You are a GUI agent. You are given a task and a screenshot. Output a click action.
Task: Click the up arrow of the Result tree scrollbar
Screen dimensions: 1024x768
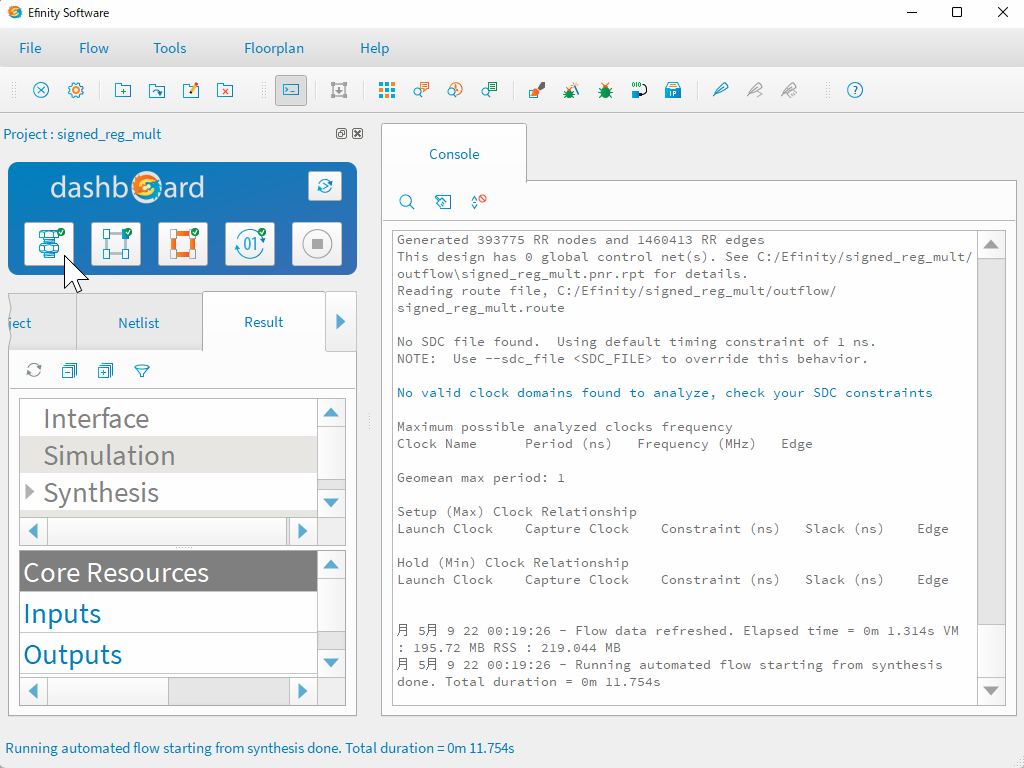[331, 413]
